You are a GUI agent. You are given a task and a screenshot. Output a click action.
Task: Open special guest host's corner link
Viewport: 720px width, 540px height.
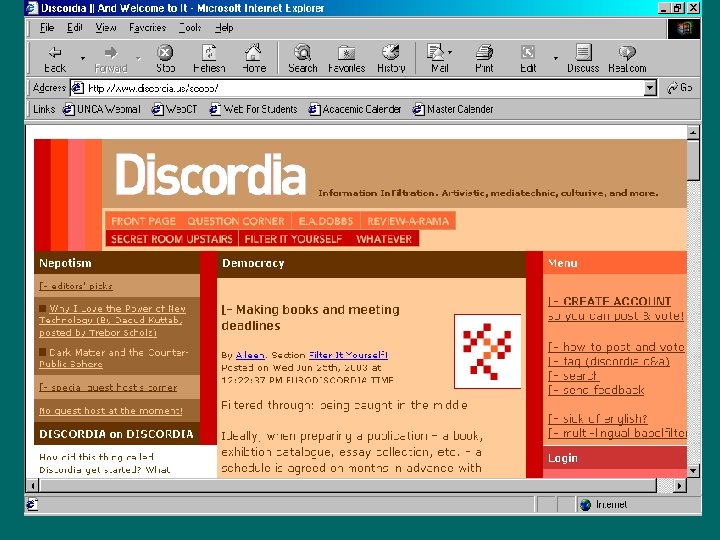[108, 388]
